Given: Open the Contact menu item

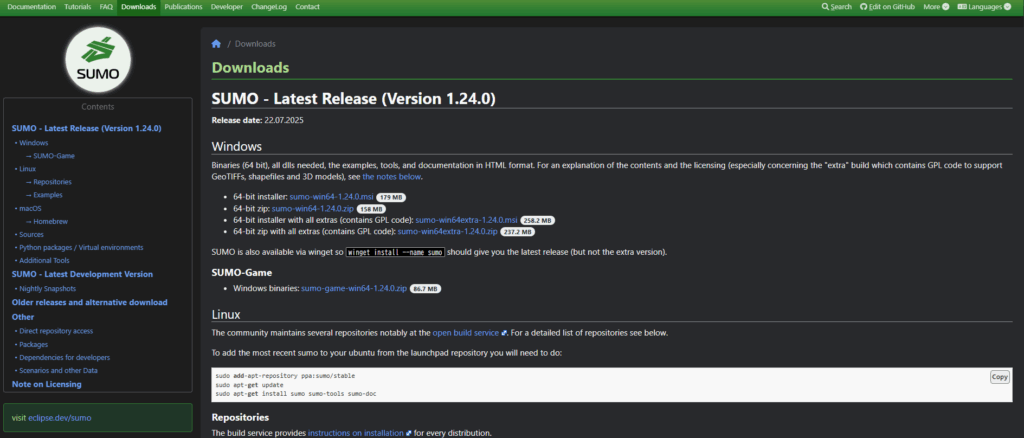Looking at the screenshot, I should (308, 7).
